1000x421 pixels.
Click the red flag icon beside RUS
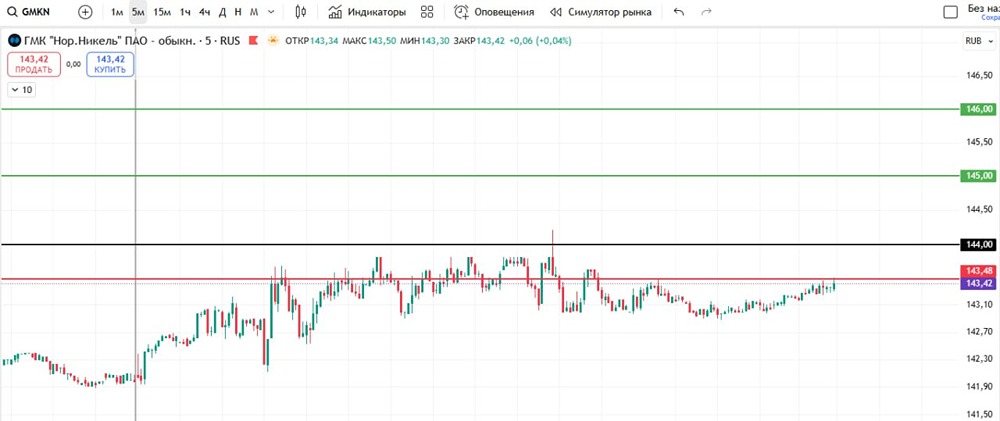[253, 41]
